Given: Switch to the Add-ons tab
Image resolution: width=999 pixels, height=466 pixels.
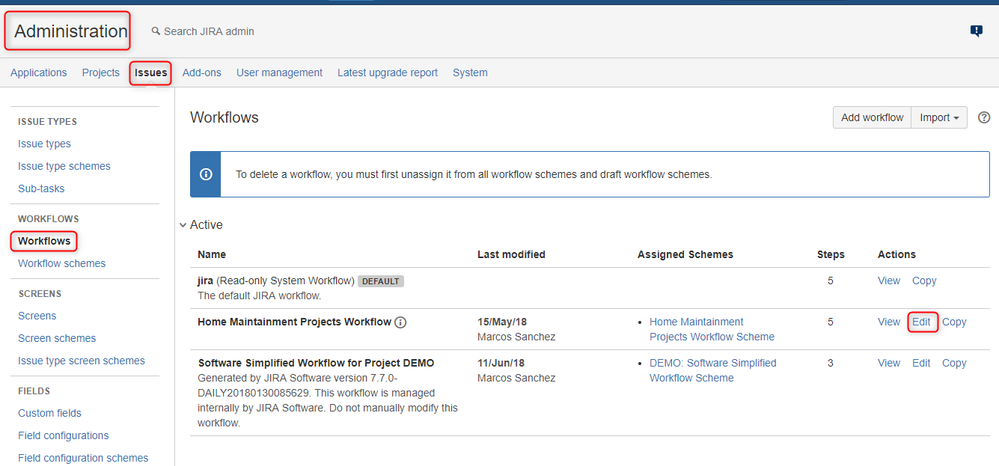Looking at the screenshot, I should click(x=201, y=73).
